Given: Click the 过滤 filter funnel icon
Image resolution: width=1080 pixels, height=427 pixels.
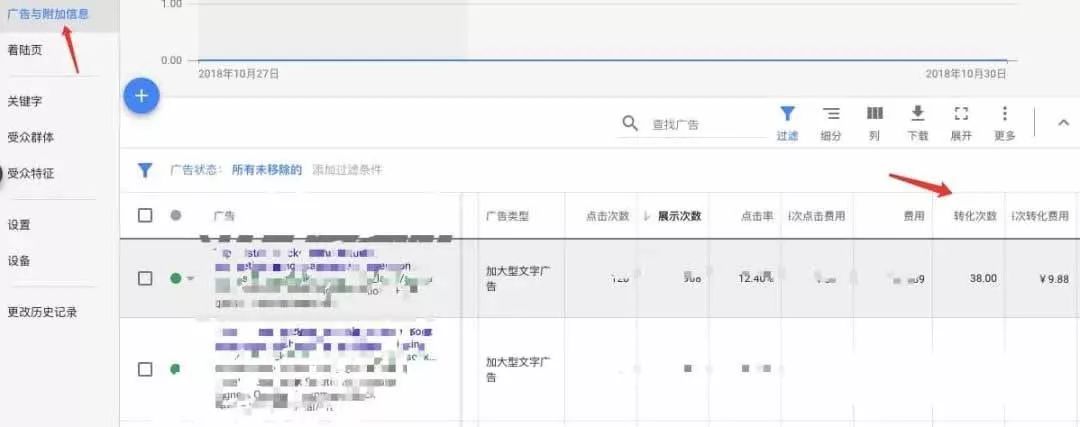Looking at the screenshot, I should coord(787,114).
